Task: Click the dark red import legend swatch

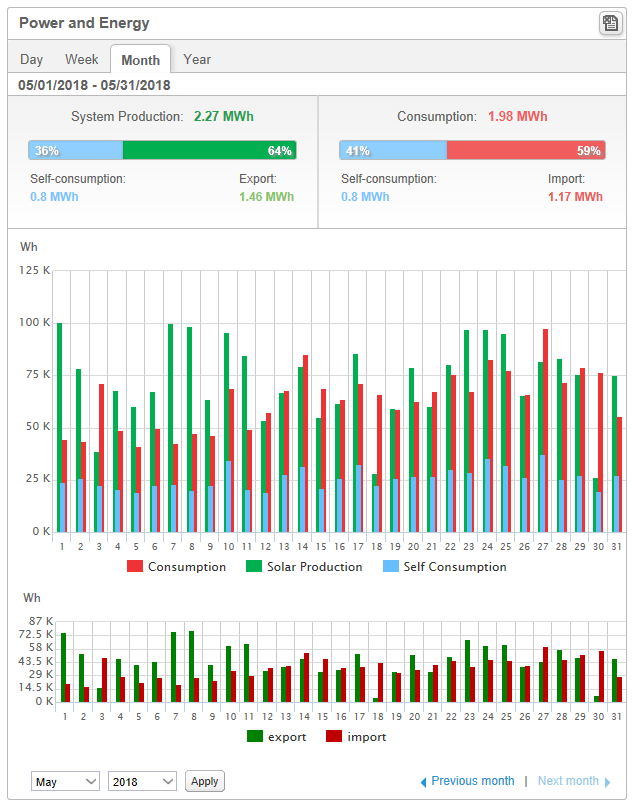Action: pyautogui.click(x=334, y=736)
